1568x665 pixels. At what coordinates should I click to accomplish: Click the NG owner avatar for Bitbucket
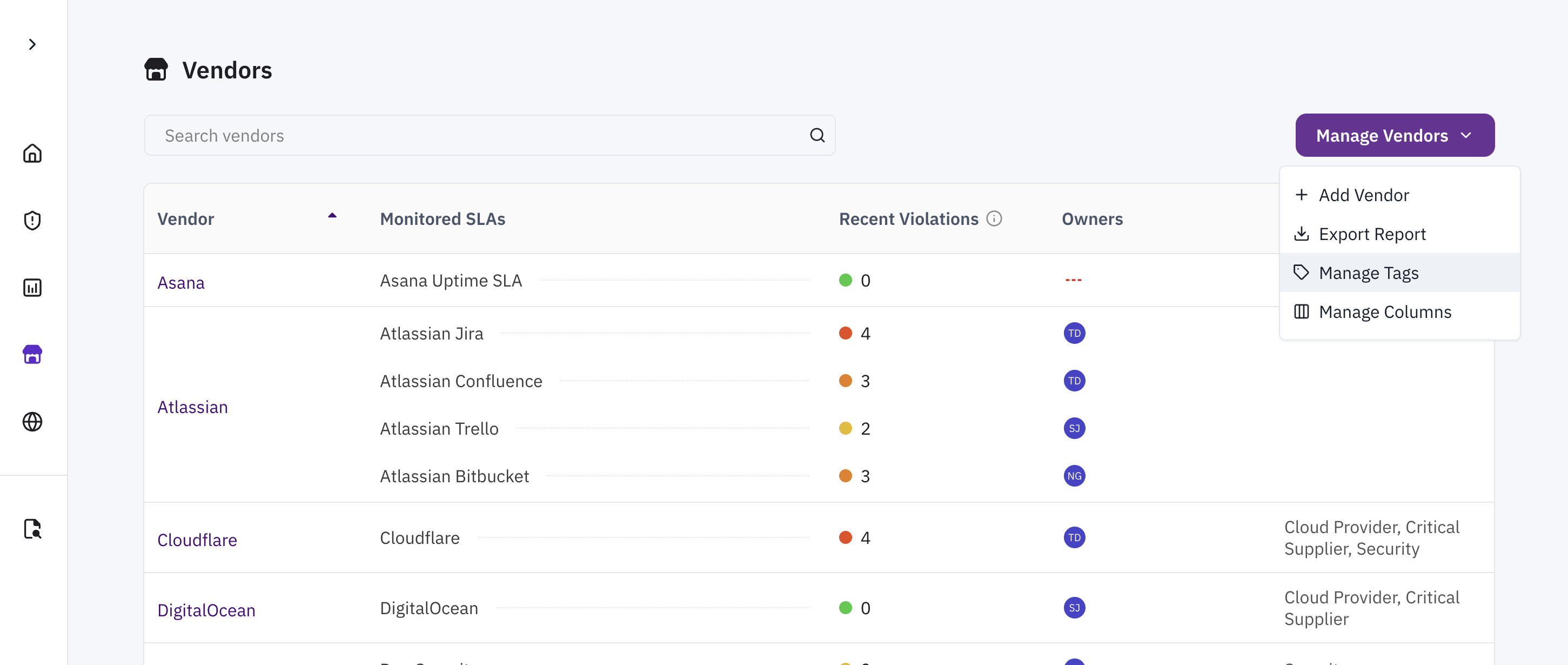tap(1074, 476)
